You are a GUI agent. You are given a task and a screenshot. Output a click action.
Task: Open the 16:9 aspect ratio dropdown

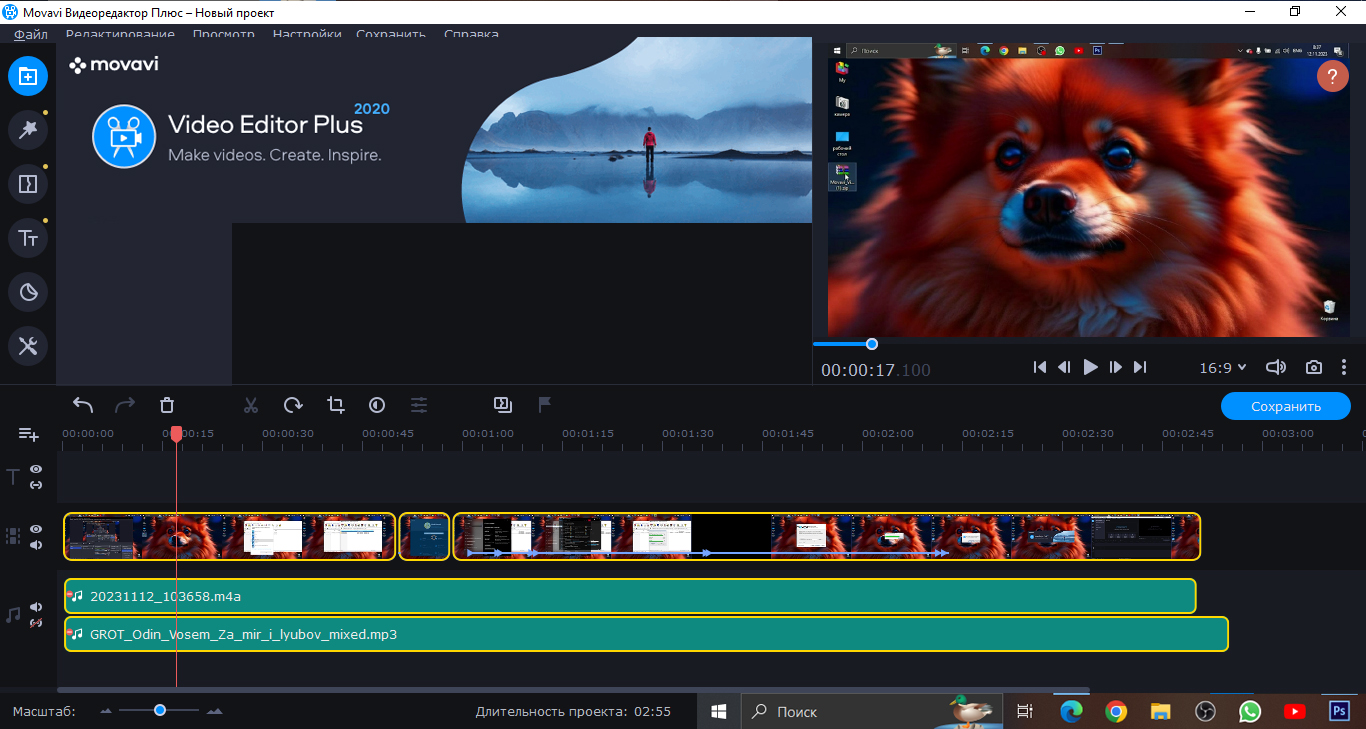tap(1223, 368)
